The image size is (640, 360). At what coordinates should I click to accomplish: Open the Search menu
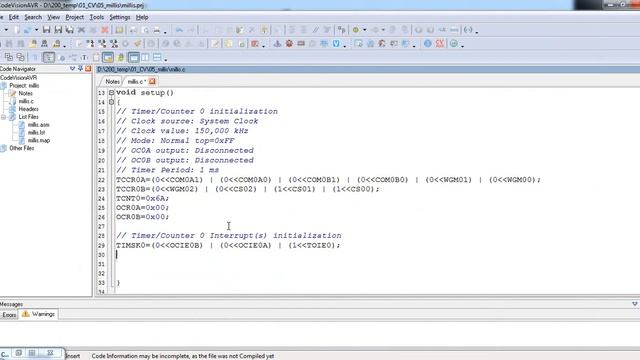pyautogui.click(x=33, y=17)
